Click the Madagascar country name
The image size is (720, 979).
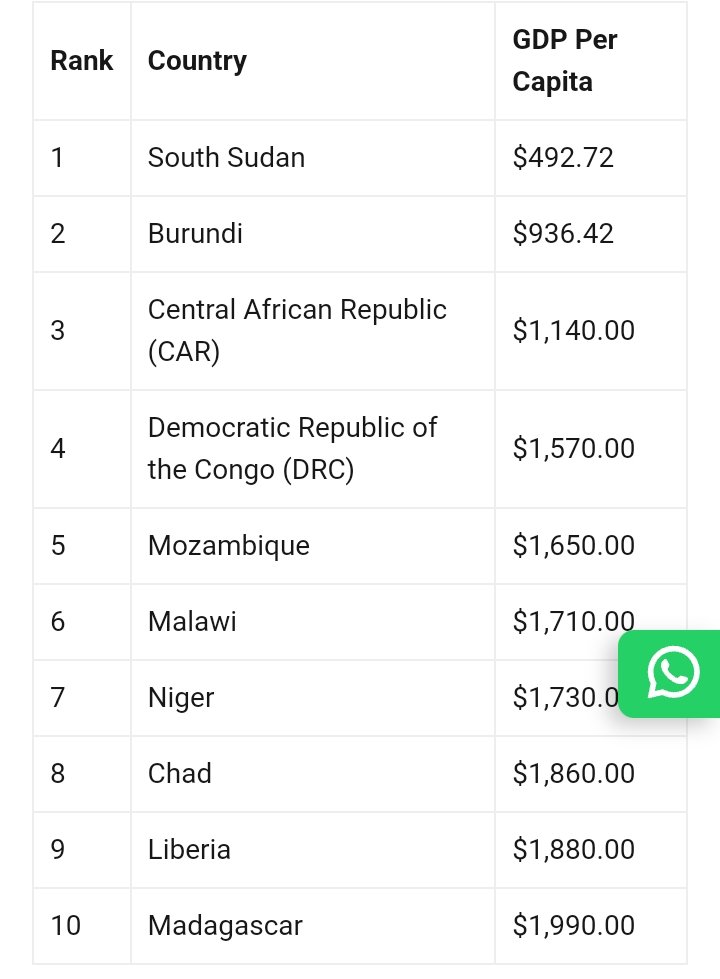[225, 926]
